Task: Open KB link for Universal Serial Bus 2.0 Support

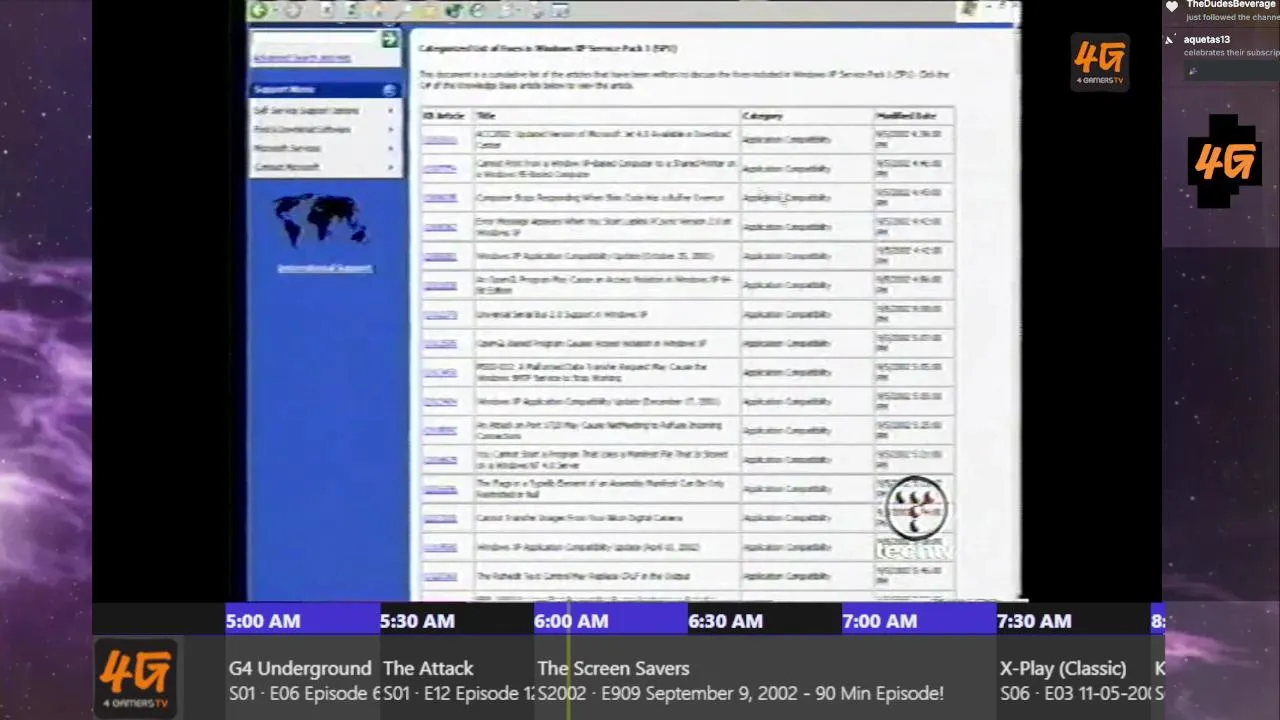Action: click(440, 315)
